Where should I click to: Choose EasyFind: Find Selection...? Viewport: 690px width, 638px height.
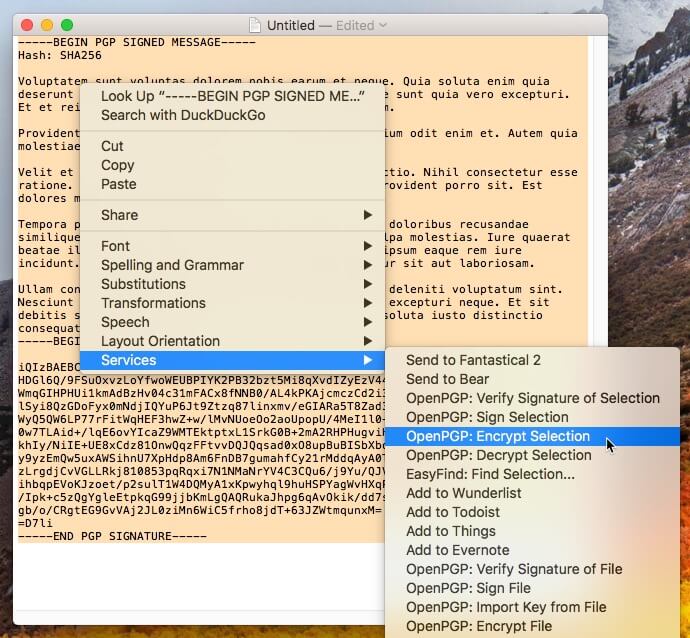(532, 474)
